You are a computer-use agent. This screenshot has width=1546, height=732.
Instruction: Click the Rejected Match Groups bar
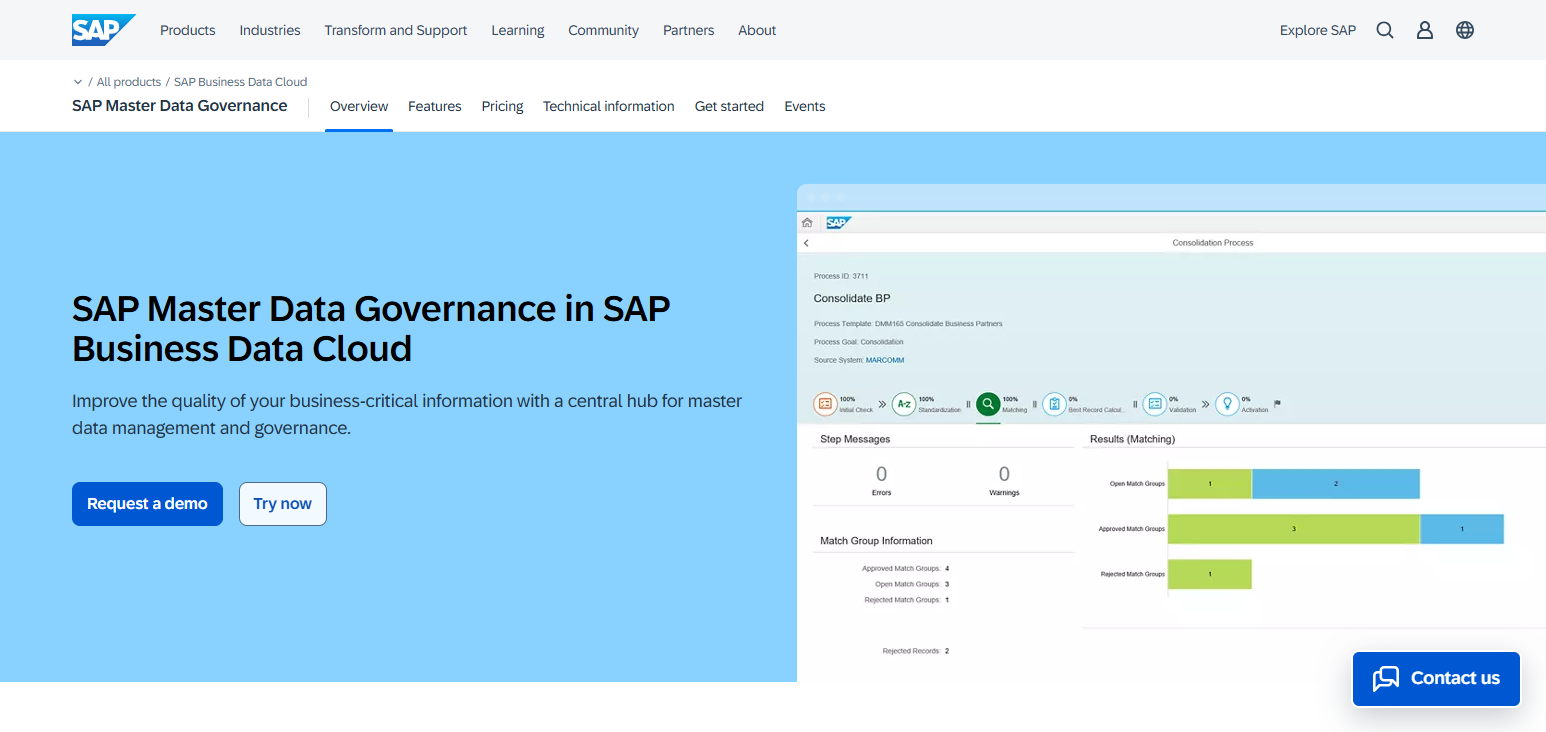pos(1210,574)
